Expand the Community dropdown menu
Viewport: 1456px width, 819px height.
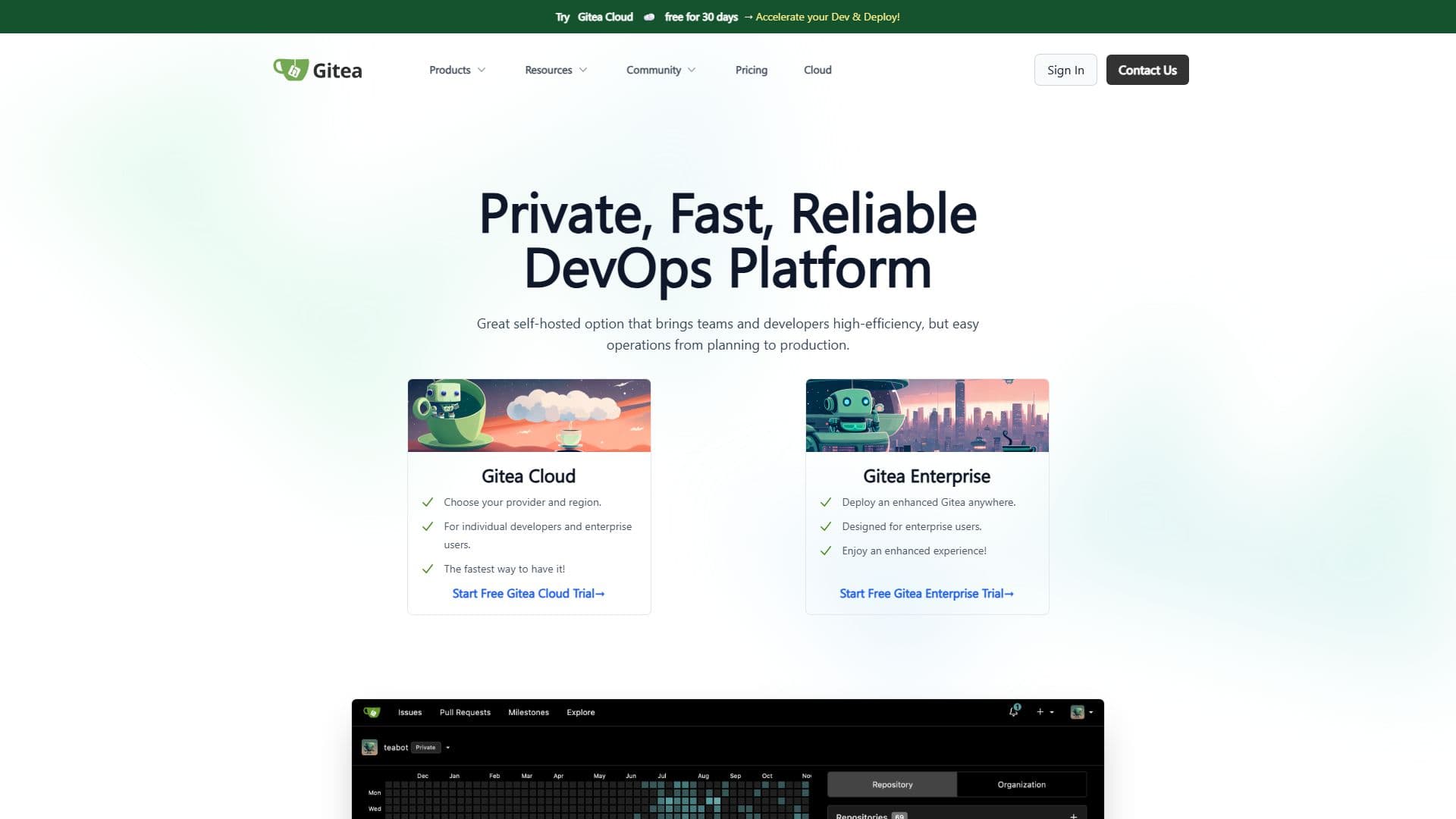pos(661,70)
